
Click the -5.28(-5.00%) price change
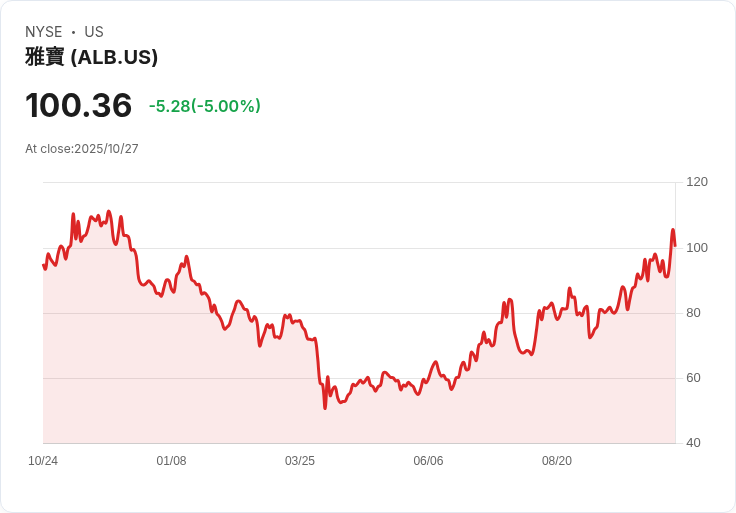coord(204,106)
